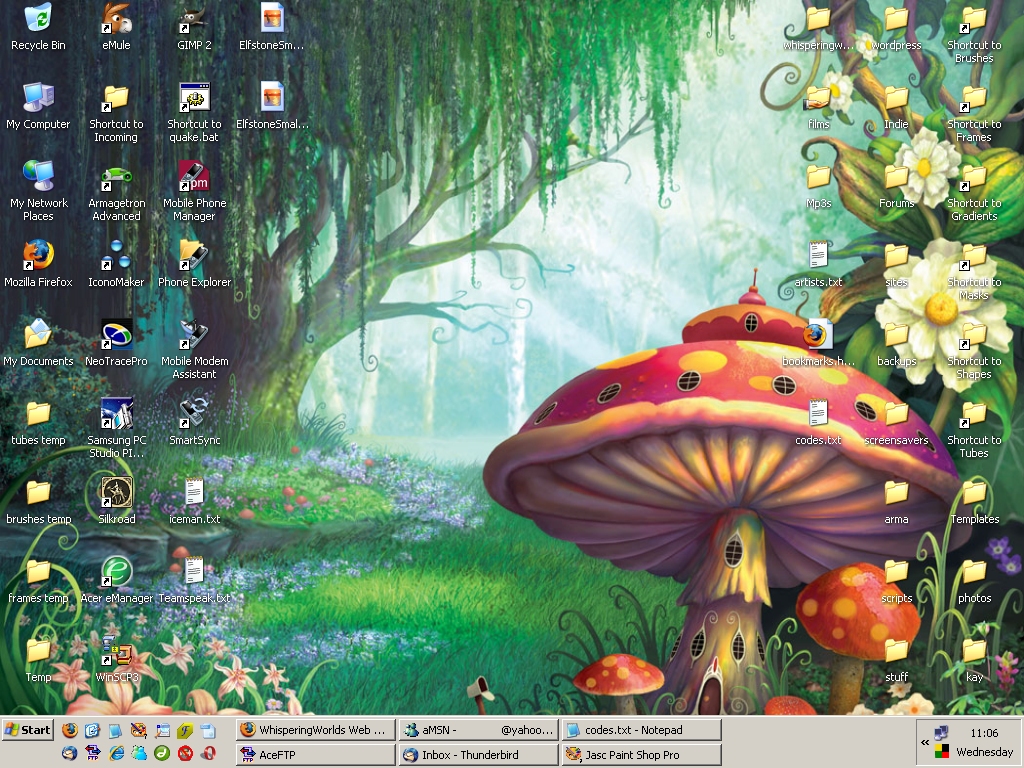
Task: Select the Silkroad game shortcut
Action: (116, 501)
